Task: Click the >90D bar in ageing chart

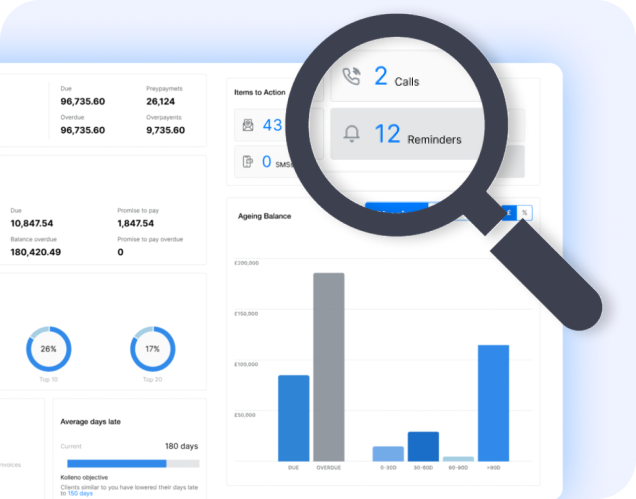Action: (493, 402)
